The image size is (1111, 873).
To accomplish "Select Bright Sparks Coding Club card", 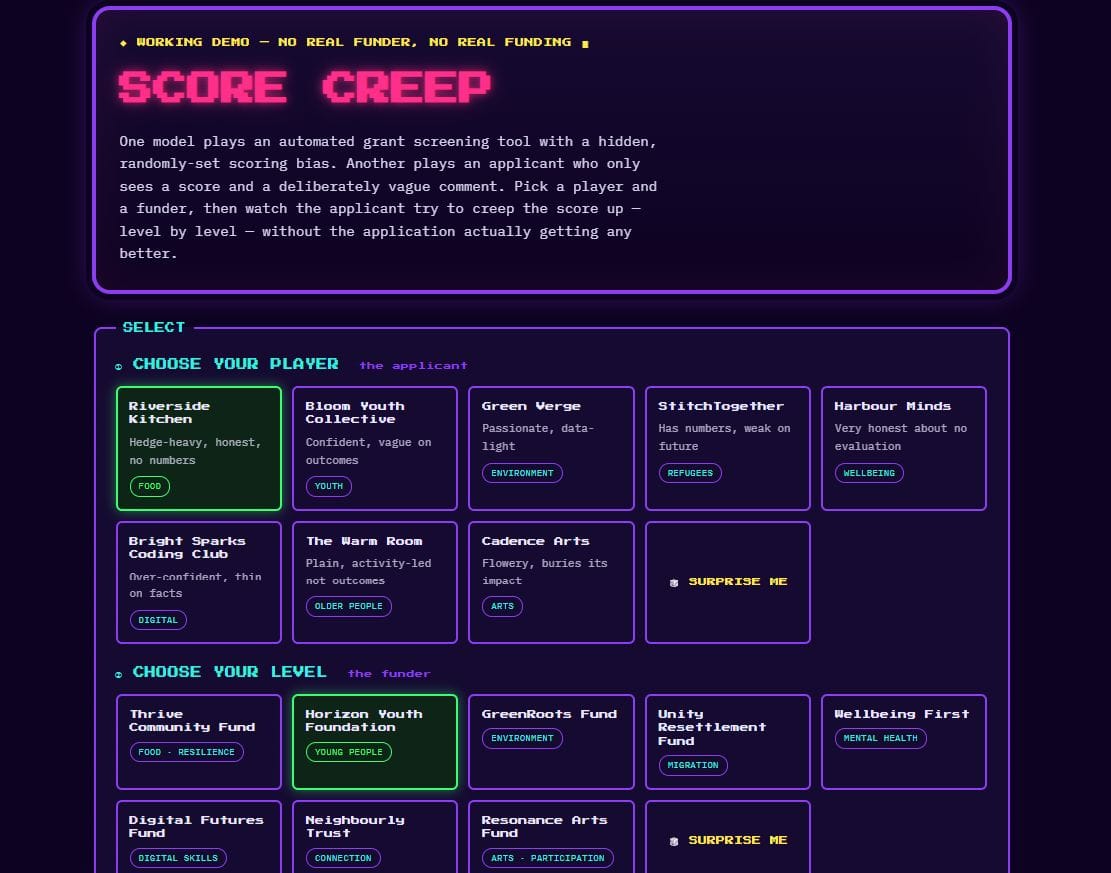I will (198, 582).
